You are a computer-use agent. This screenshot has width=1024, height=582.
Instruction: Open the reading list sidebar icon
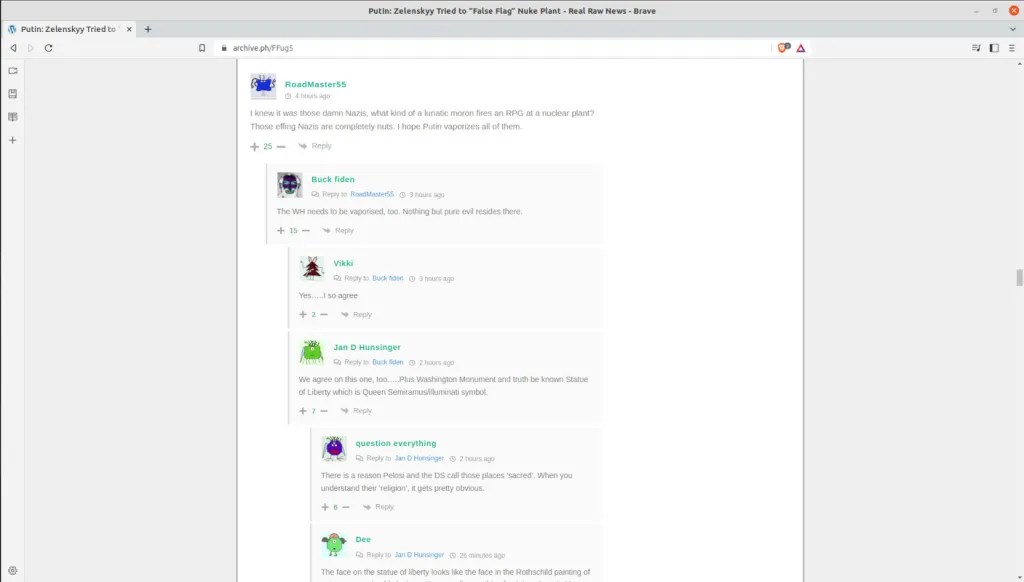(13, 117)
